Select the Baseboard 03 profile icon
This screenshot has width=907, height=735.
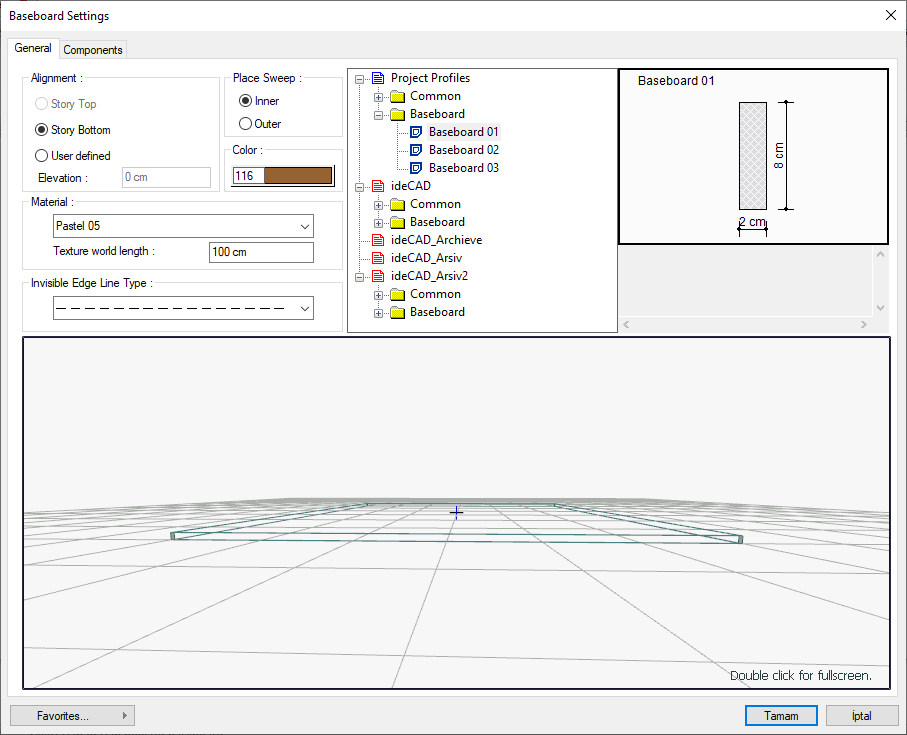[x=416, y=168]
